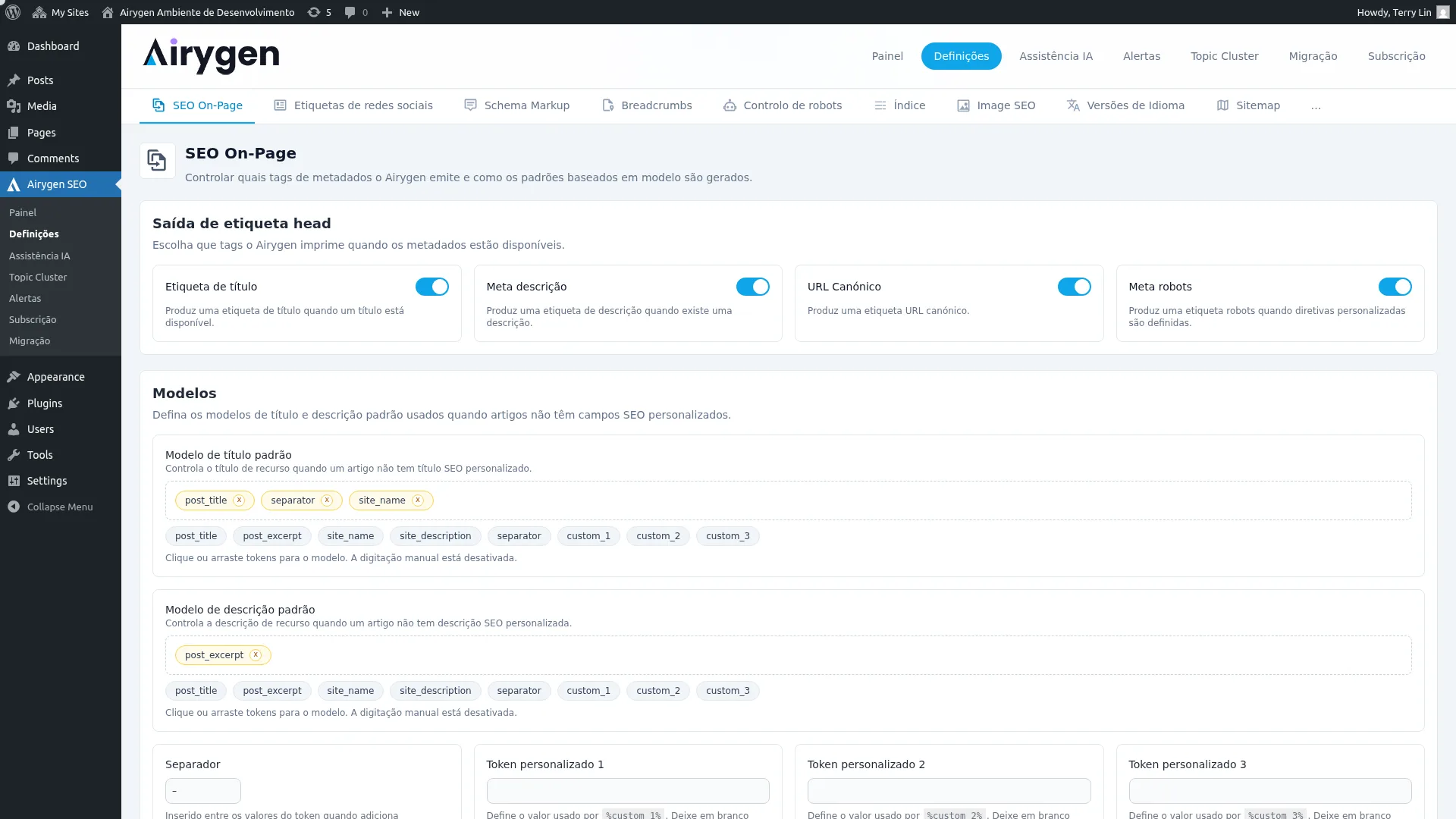This screenshot has height=819, width=1456.
Task: Select Definições pill in top navigation
Action: point(962,56)
